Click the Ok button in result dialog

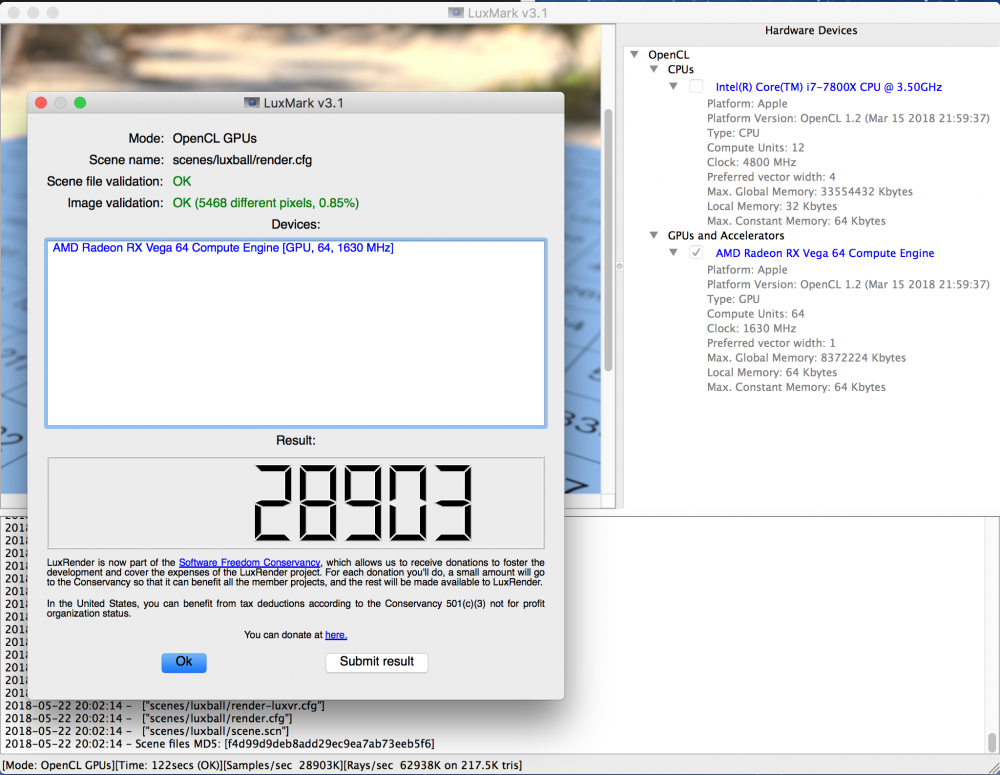[x=184, y=662]
